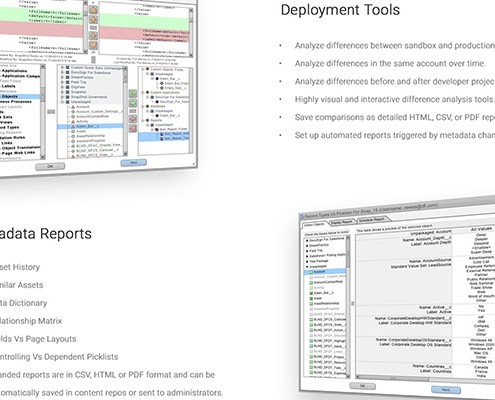Expand DocuSign For Salesforce in report object list
This screenshot has height=400, width=495.
[307, 240]
